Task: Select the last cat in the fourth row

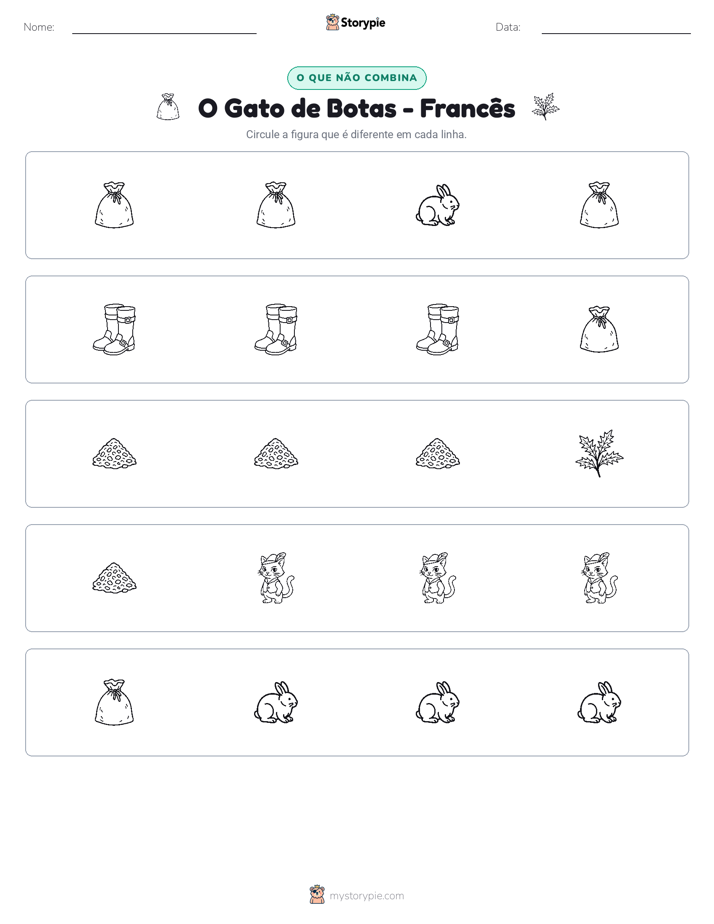Action: click(x=599, y=578)
